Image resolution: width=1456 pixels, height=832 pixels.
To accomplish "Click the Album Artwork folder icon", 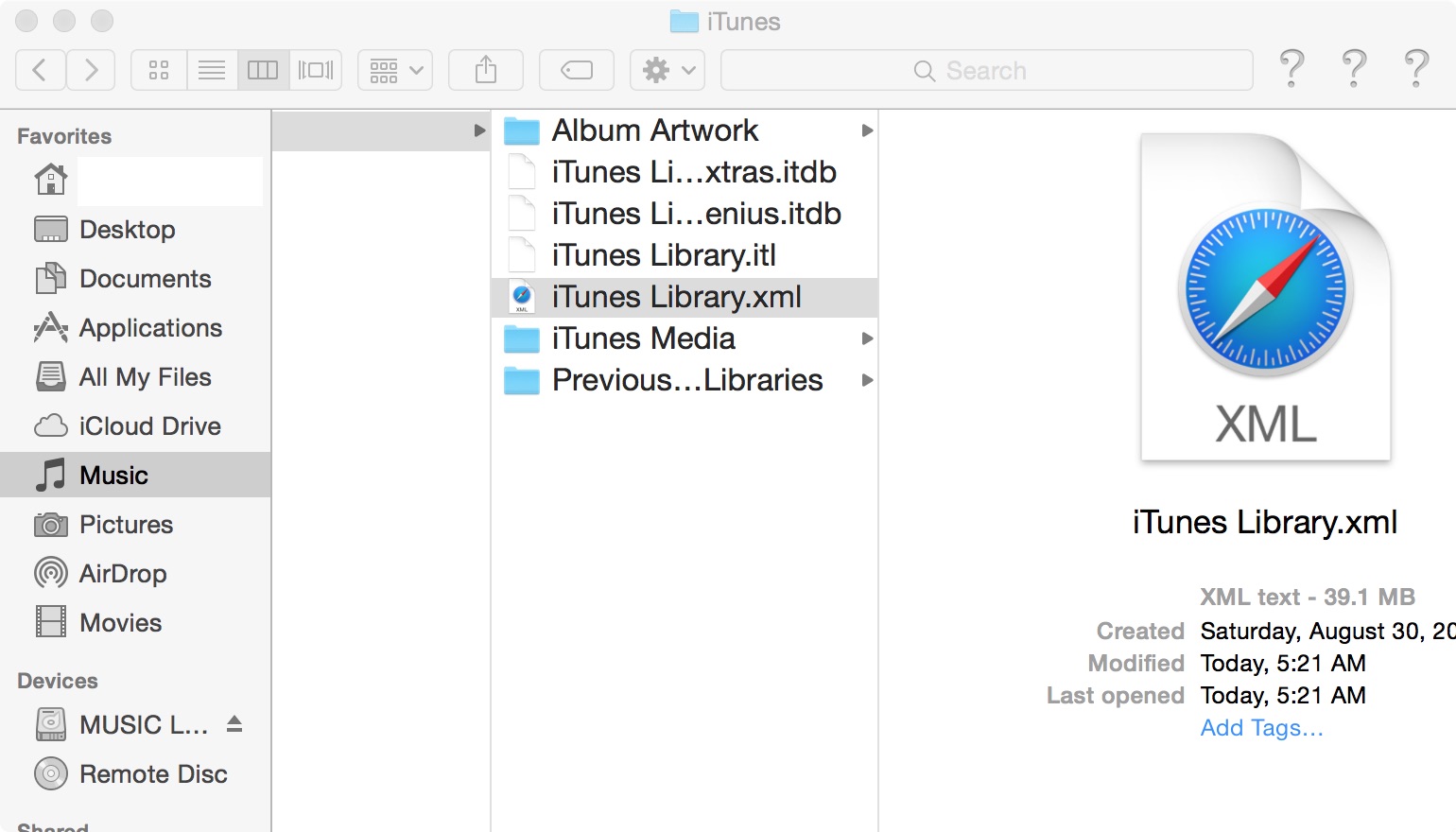I will (522, 130).
